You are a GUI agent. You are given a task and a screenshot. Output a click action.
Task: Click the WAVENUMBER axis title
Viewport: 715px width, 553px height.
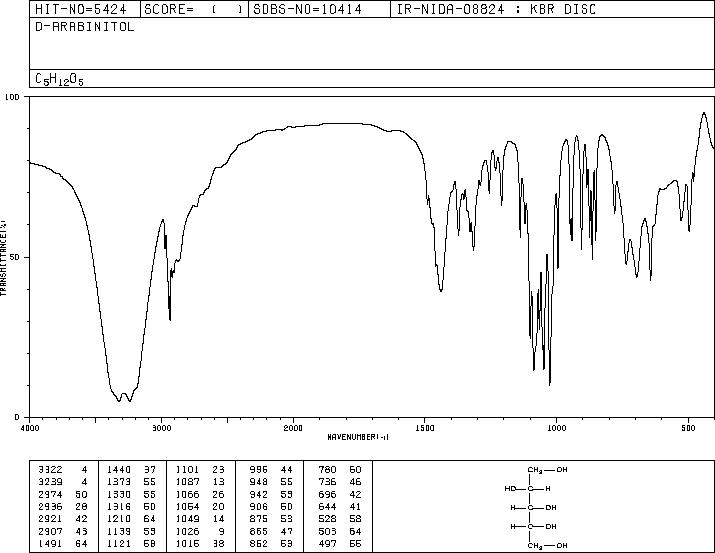pos(358,437)
